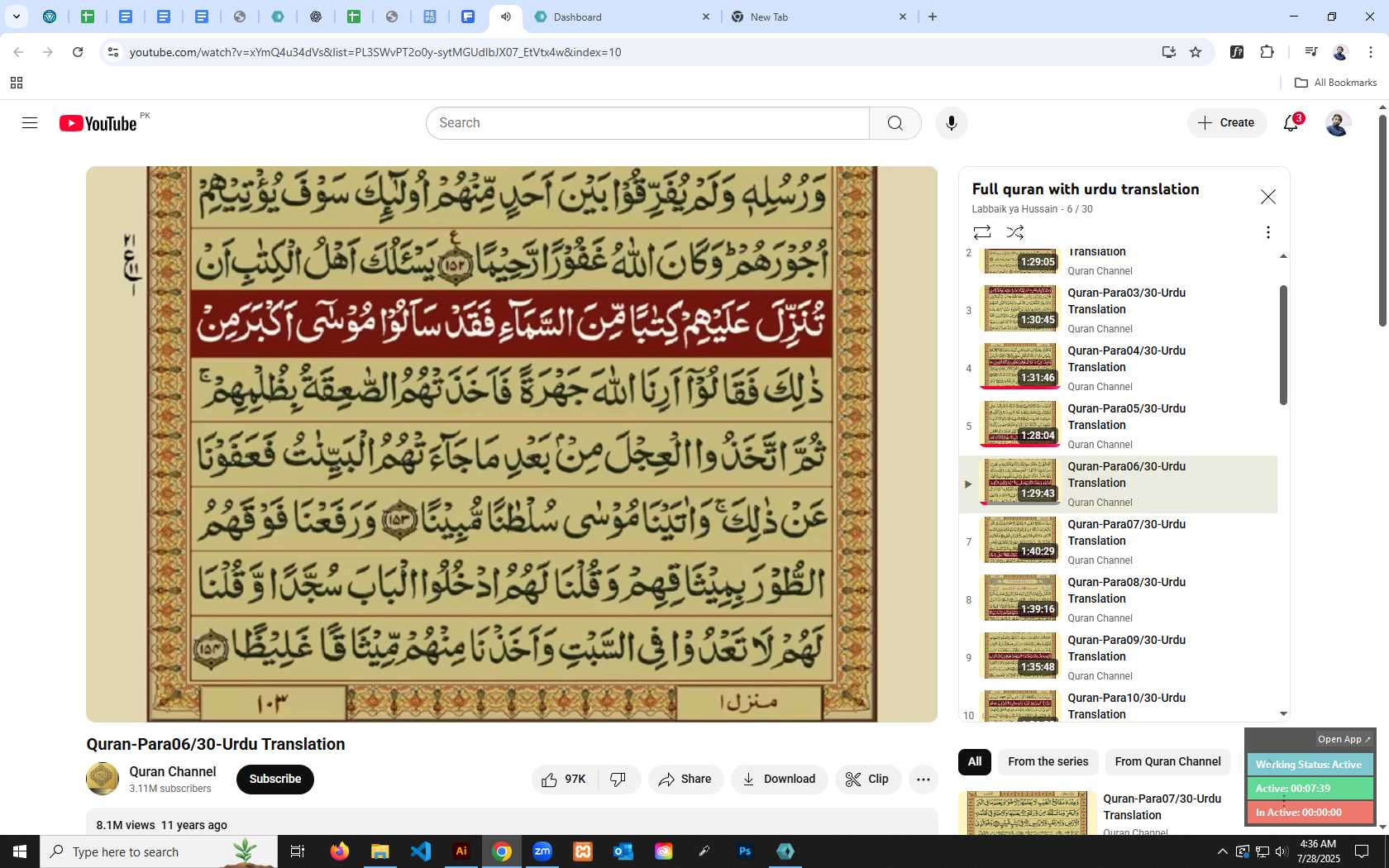
Task: Open File Explorer from taskbar
Action: [380, 851]
